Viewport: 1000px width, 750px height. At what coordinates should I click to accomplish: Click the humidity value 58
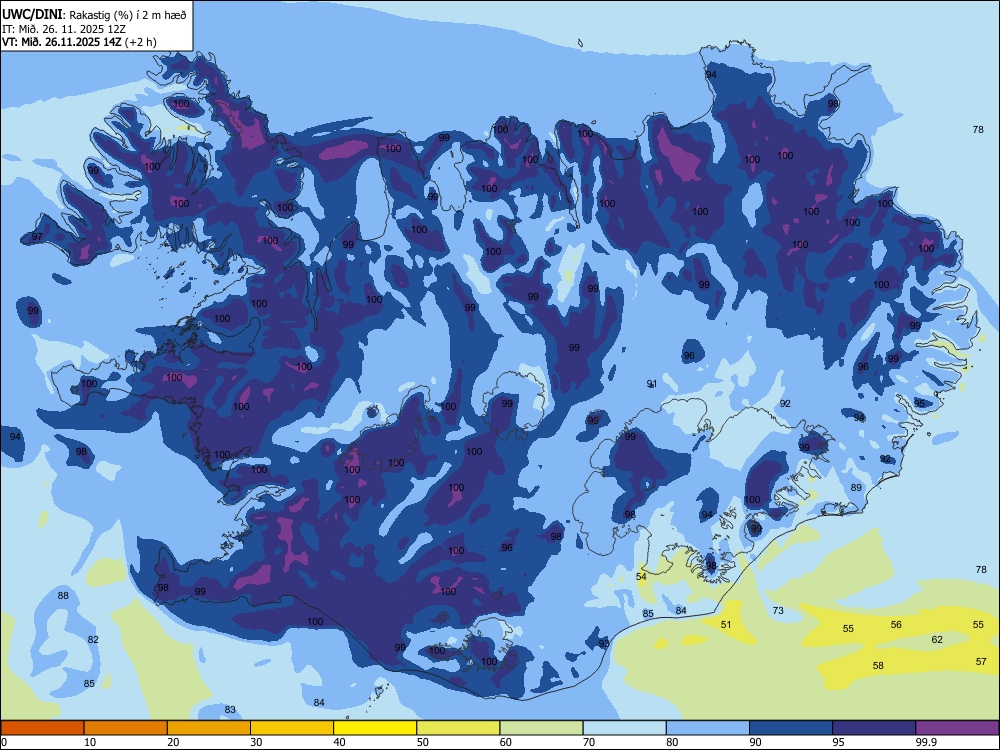pyautogui.click(x=878, y=665)
